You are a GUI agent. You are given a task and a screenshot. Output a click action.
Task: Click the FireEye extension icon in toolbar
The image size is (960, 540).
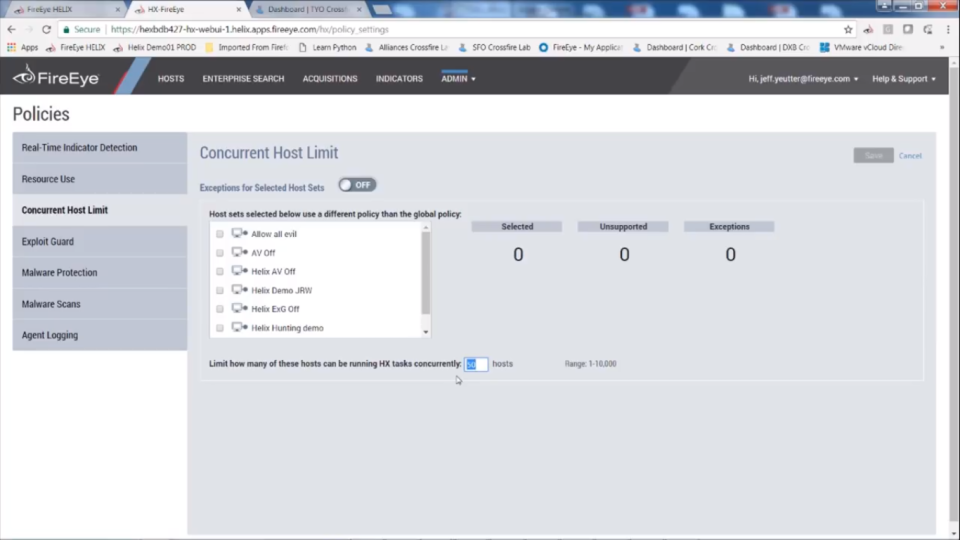pos(868,29)
